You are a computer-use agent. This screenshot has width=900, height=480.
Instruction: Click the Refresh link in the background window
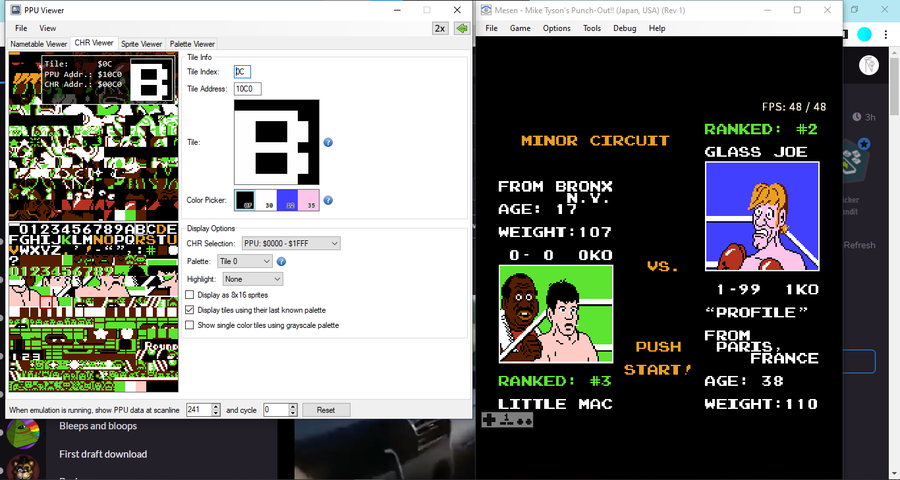[859, 245]
